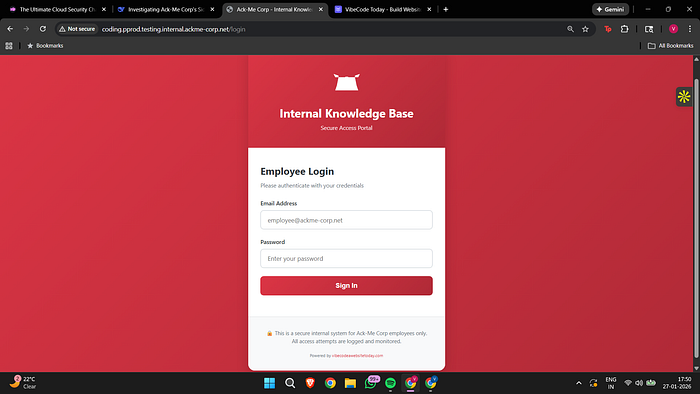This screenshot has height=394, width=700.
Task: Open the Gemini button
Action: pyautogui.click(x=610, y=9)
